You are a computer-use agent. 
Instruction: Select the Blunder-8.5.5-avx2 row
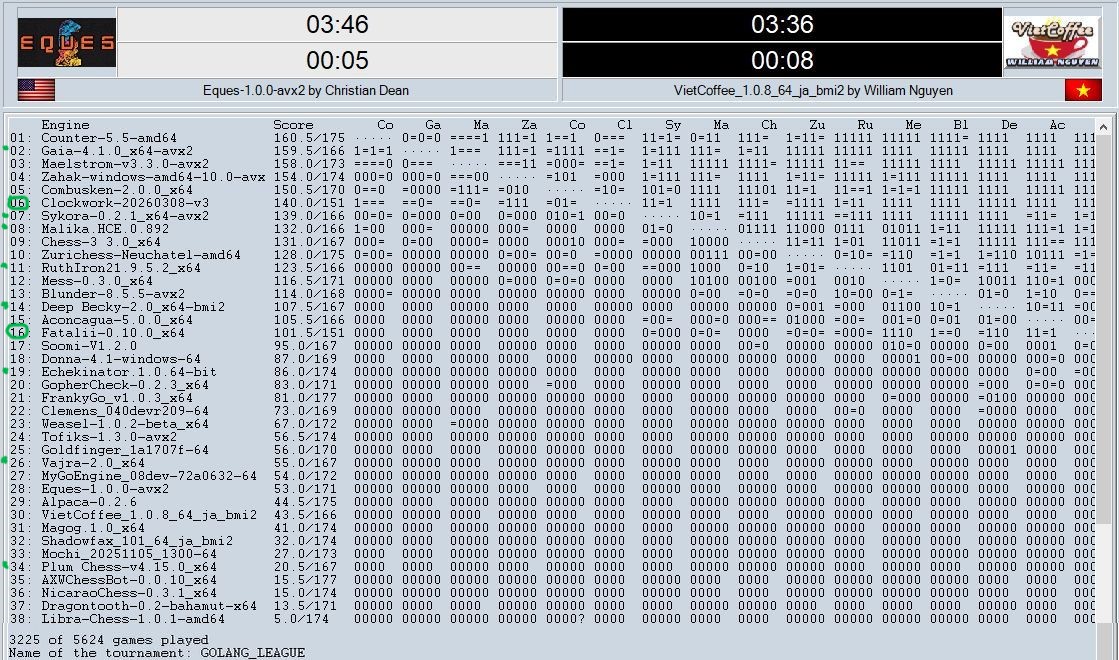tap(551, 293)
